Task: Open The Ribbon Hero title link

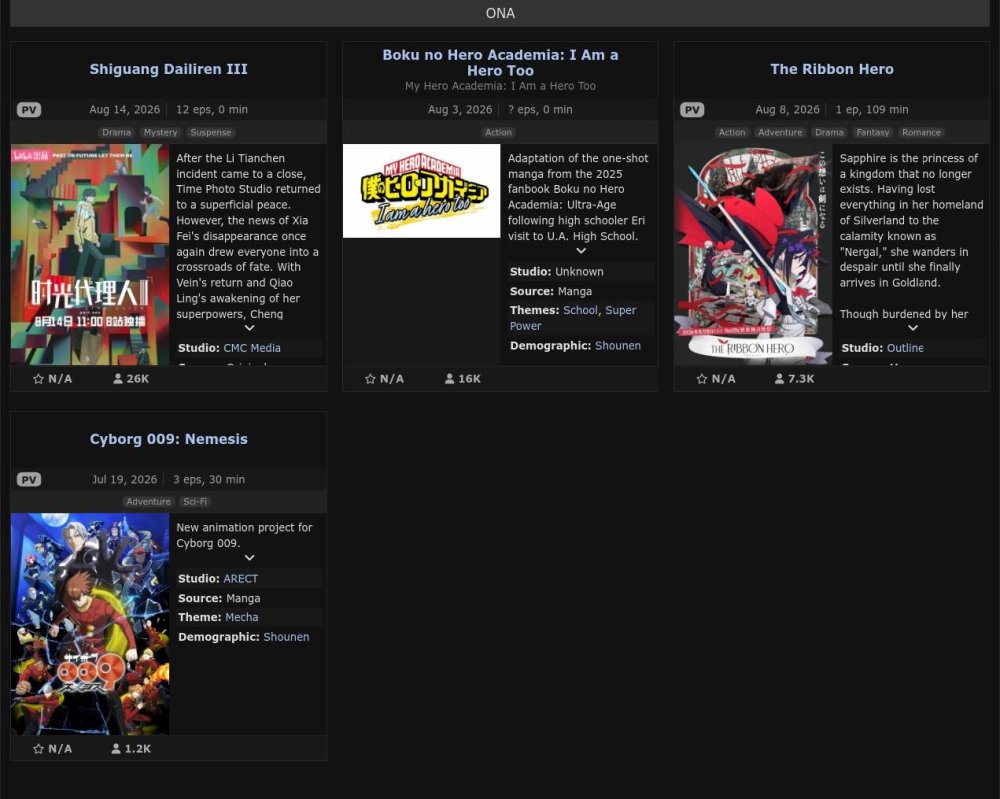Action: [832, 69]
